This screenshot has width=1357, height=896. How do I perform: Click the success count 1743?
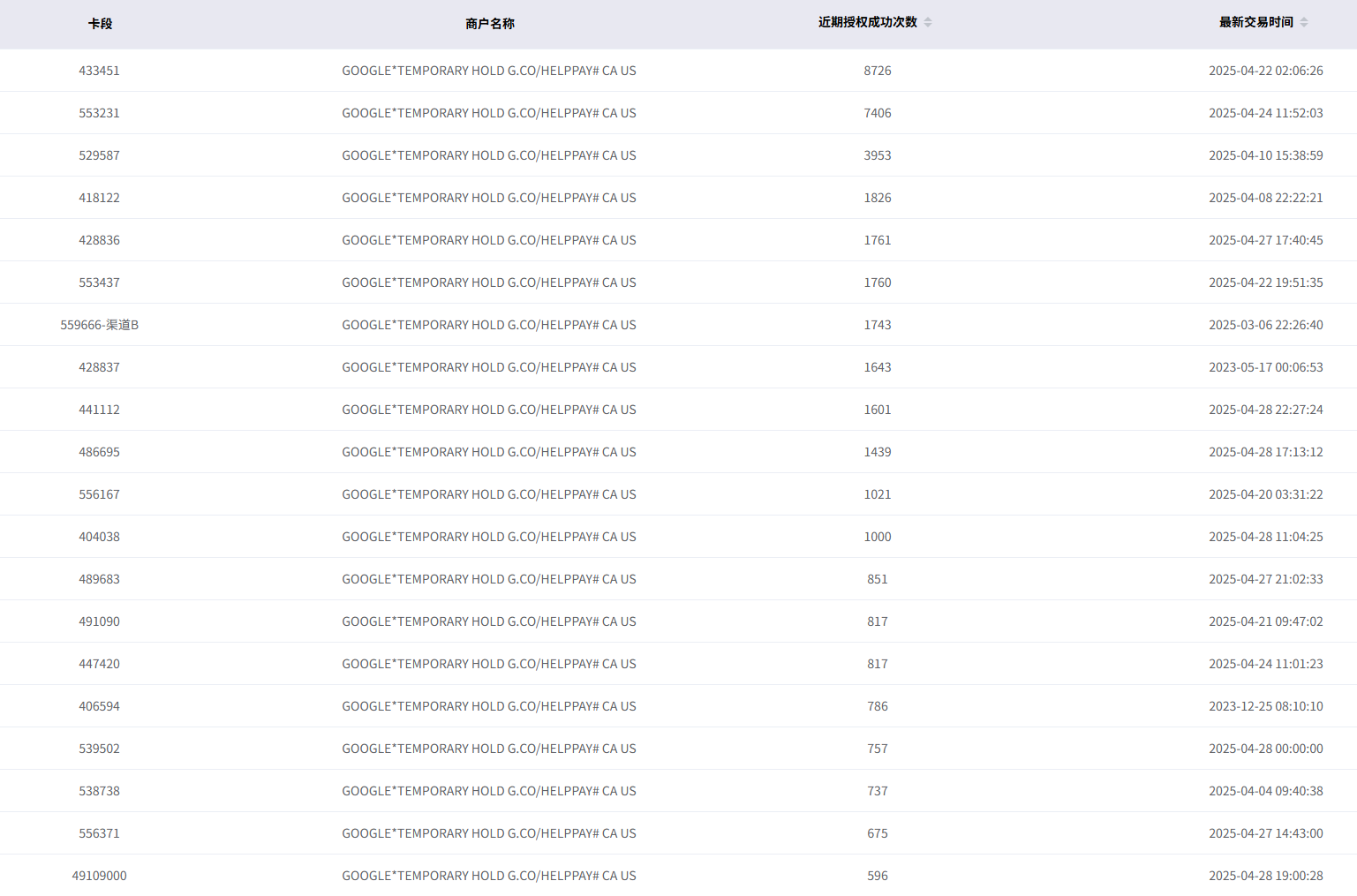878,325
